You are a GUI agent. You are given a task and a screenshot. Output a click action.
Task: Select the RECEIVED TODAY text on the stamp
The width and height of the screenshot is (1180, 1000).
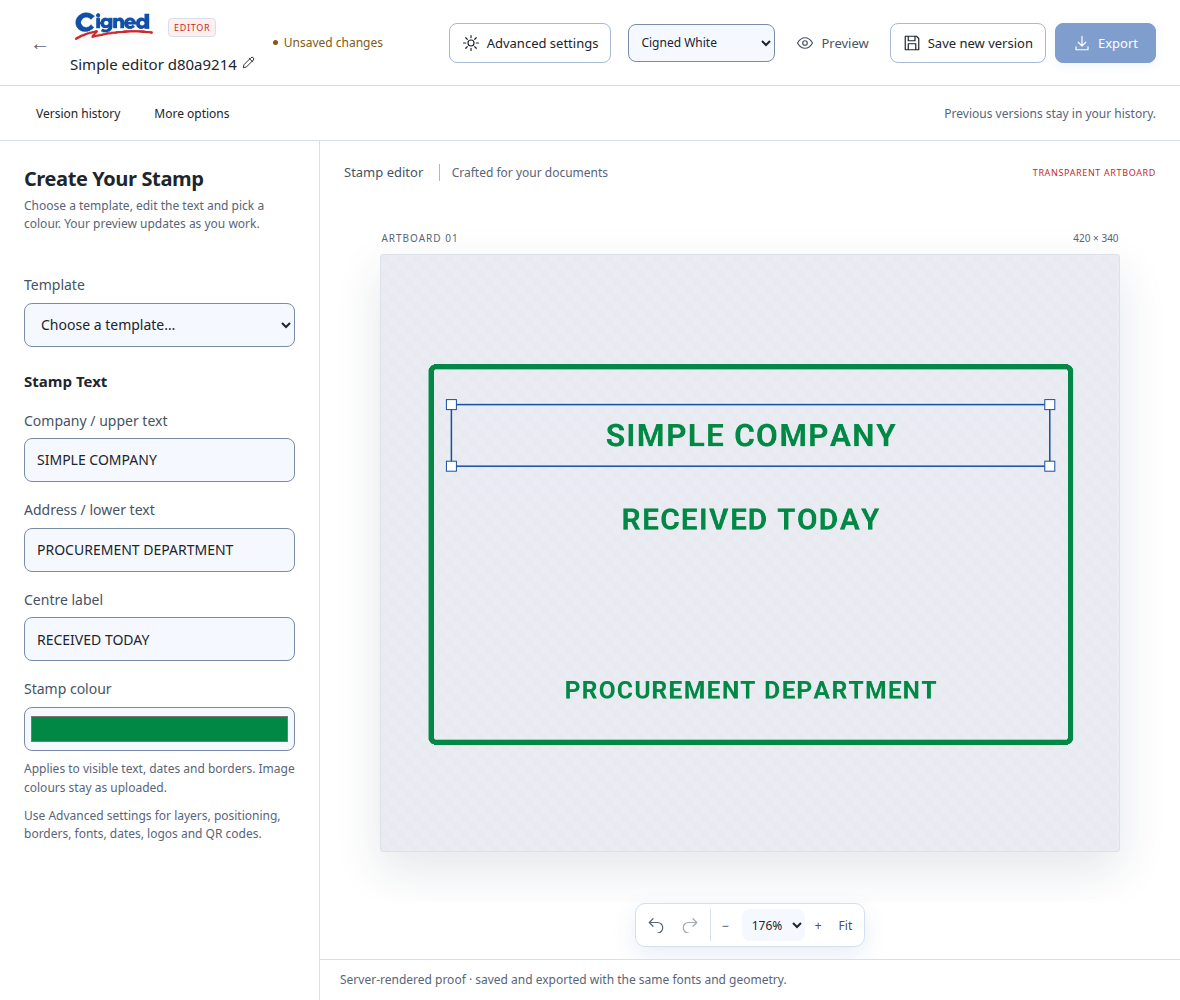pyautogui.click(x=750, y=519)
